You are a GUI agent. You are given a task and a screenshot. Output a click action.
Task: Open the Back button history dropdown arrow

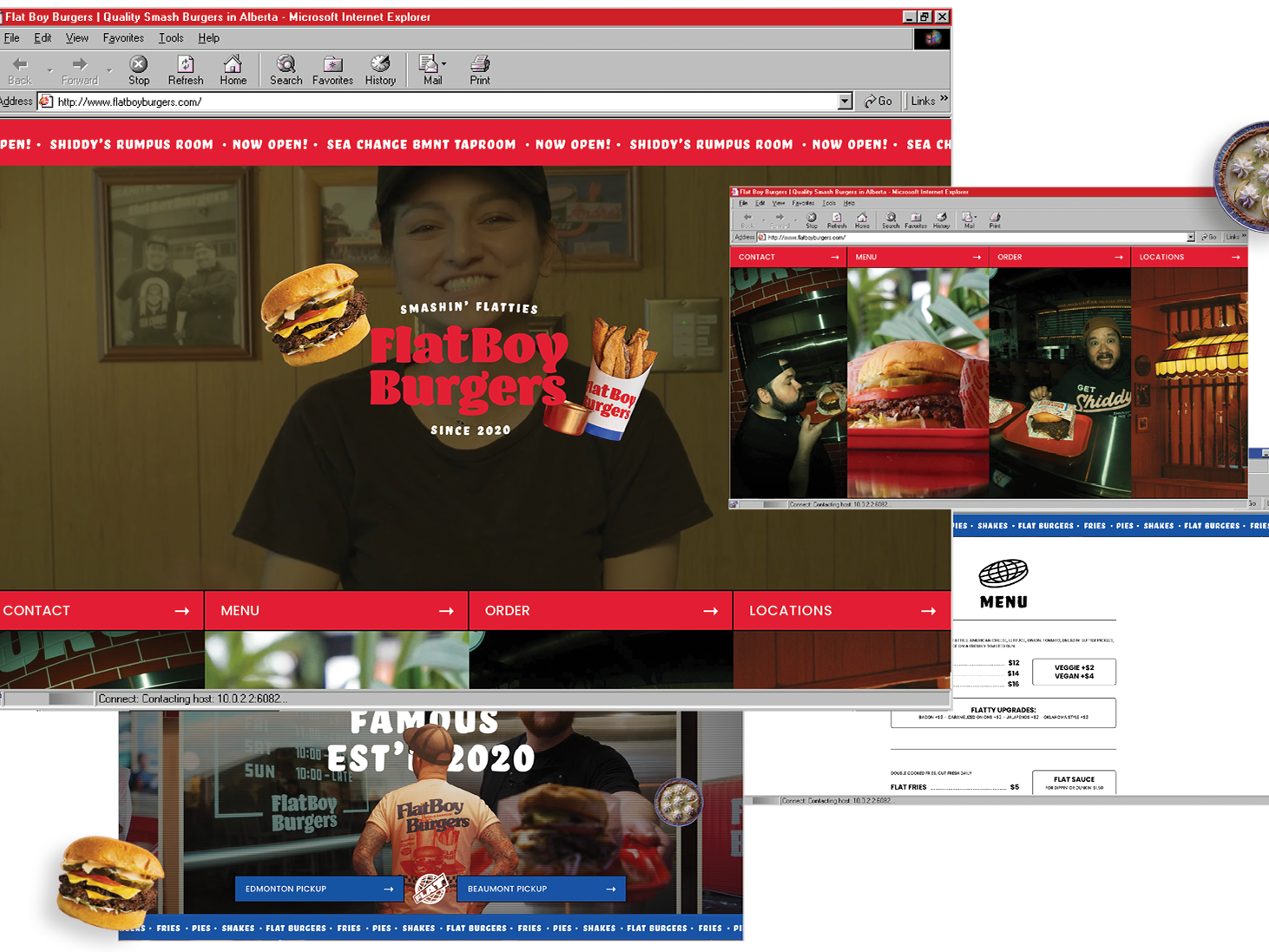pos(49,69)
